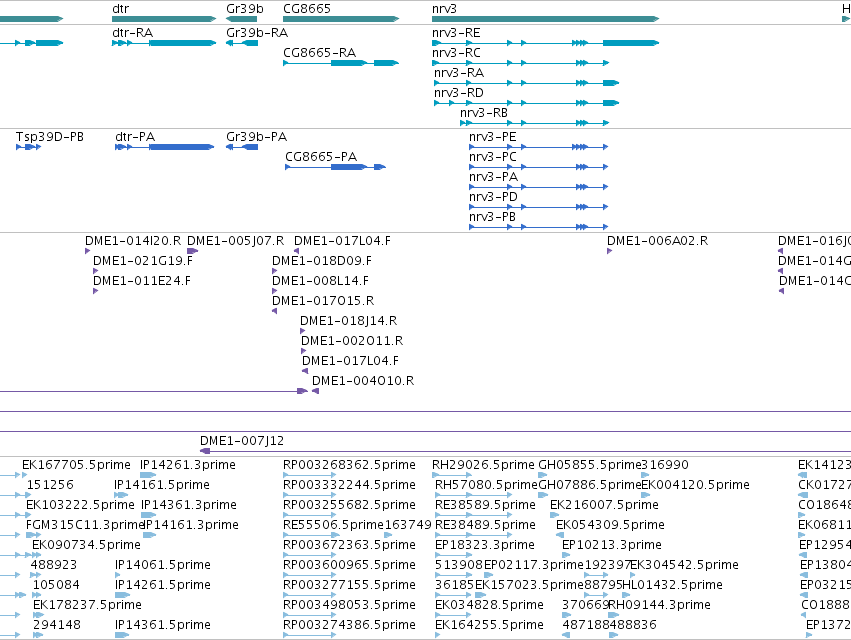Select the nrv3-RC transcript label
This screenshot has width=851, height=640.
tap(456, 53)
